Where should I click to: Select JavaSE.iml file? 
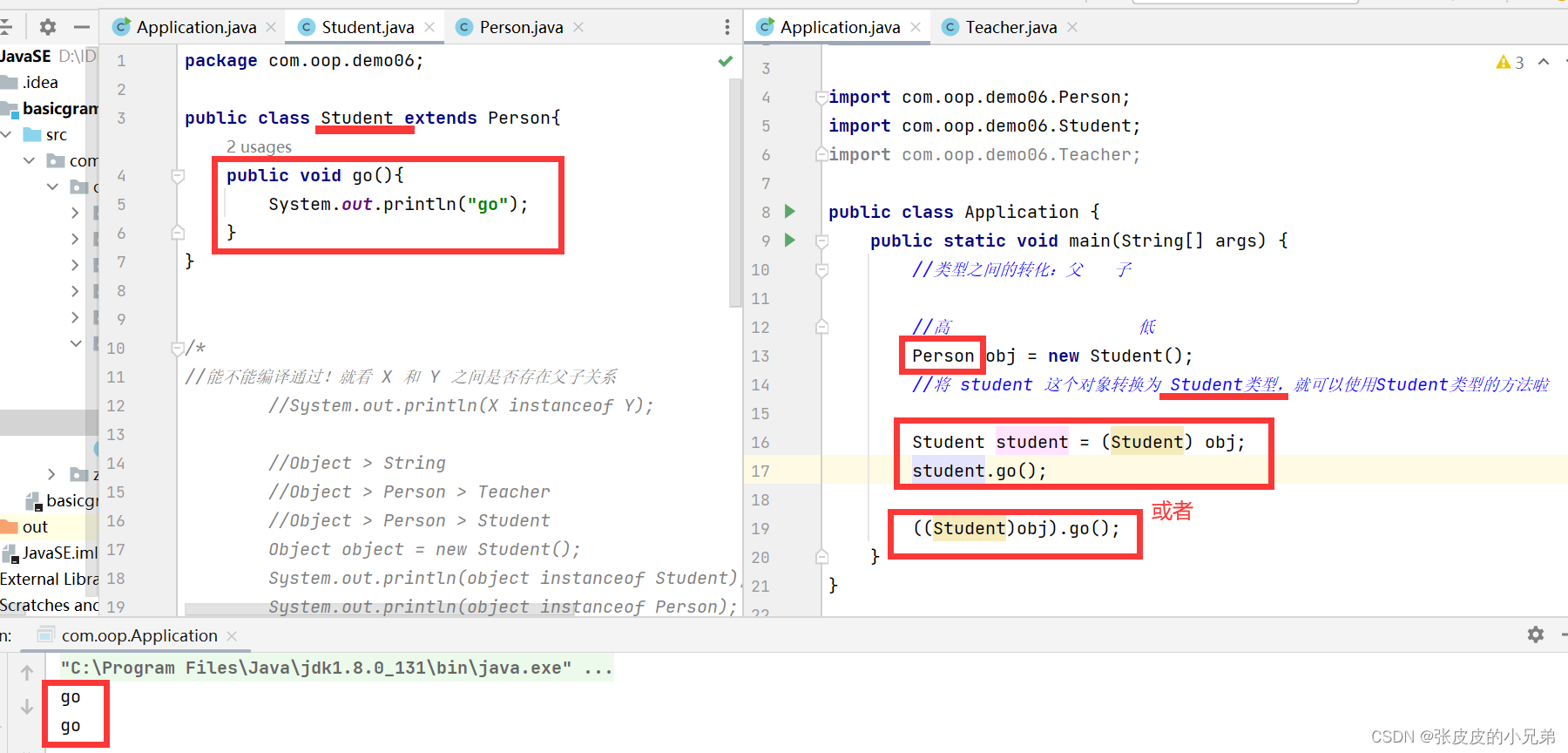point(59,553)
